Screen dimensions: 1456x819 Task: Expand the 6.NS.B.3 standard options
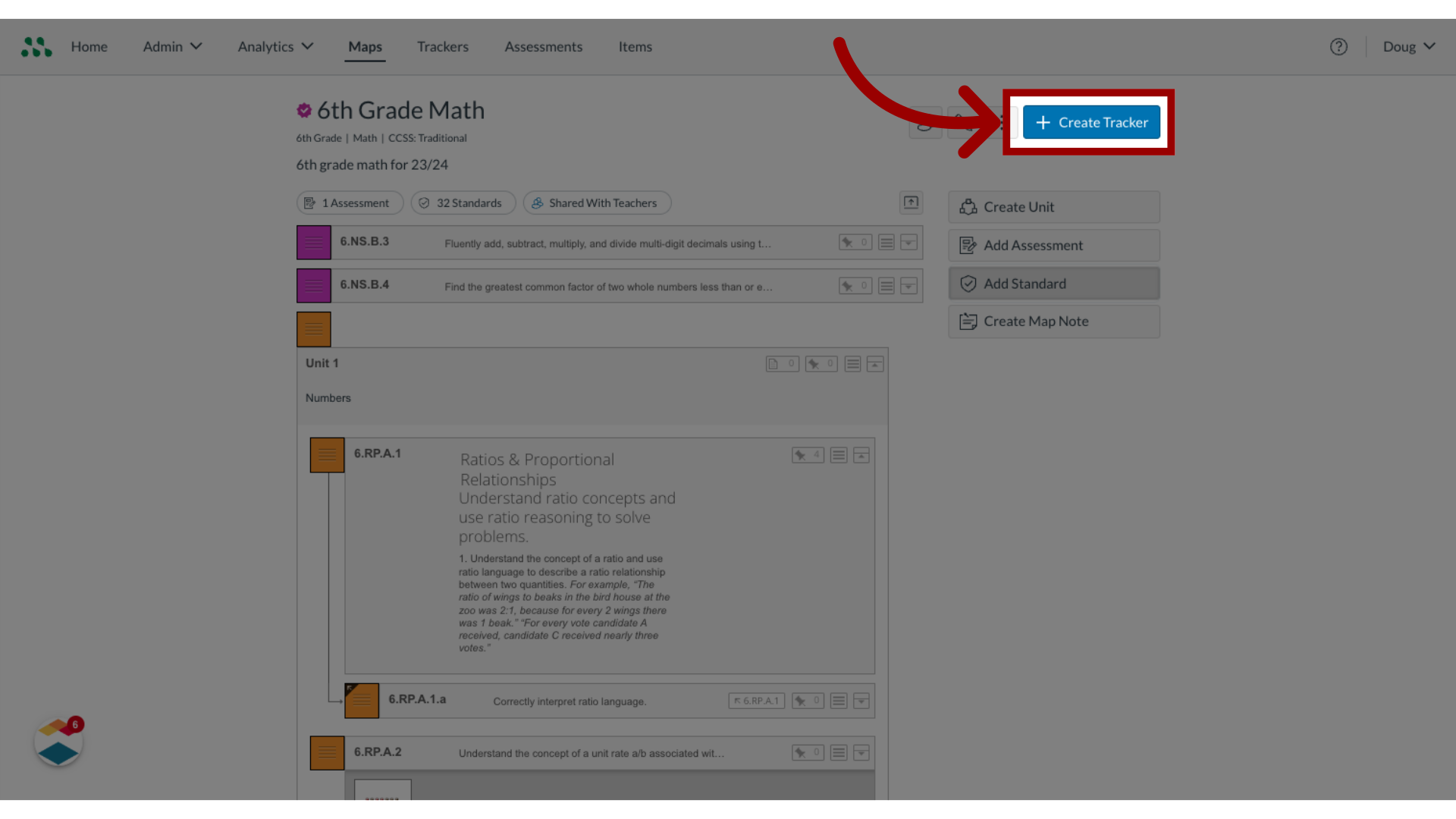tap(908, 242)
